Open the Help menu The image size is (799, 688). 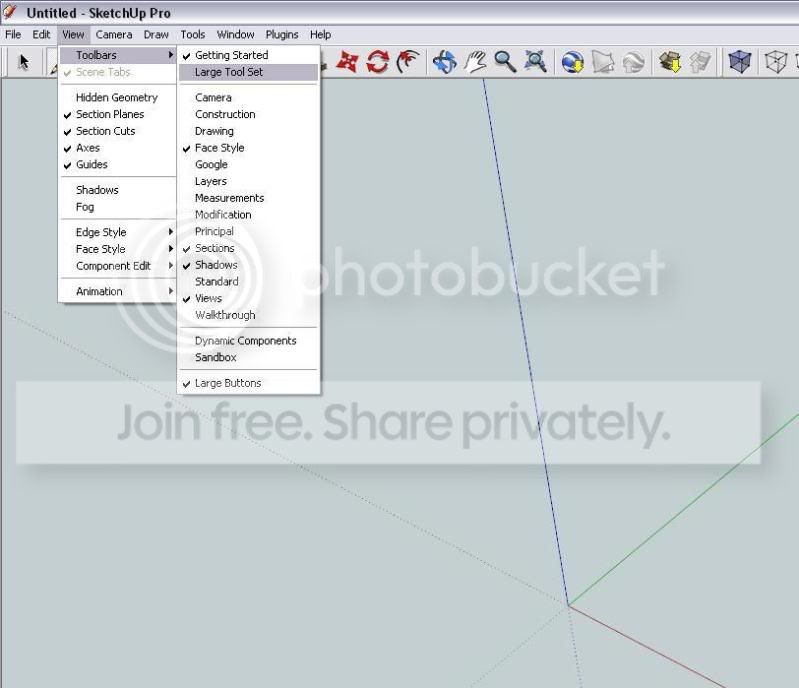[320, 35]
